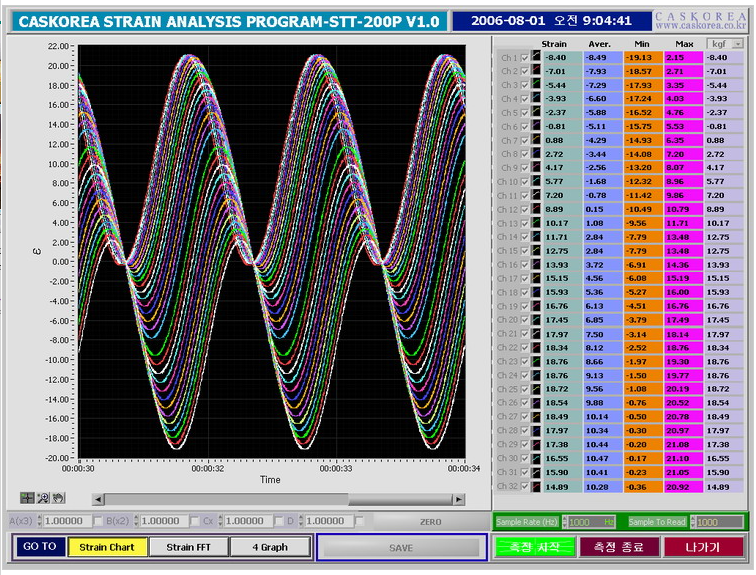
Task: Tick the checkbox next to A(x3) coefficient
Action: 98,521
